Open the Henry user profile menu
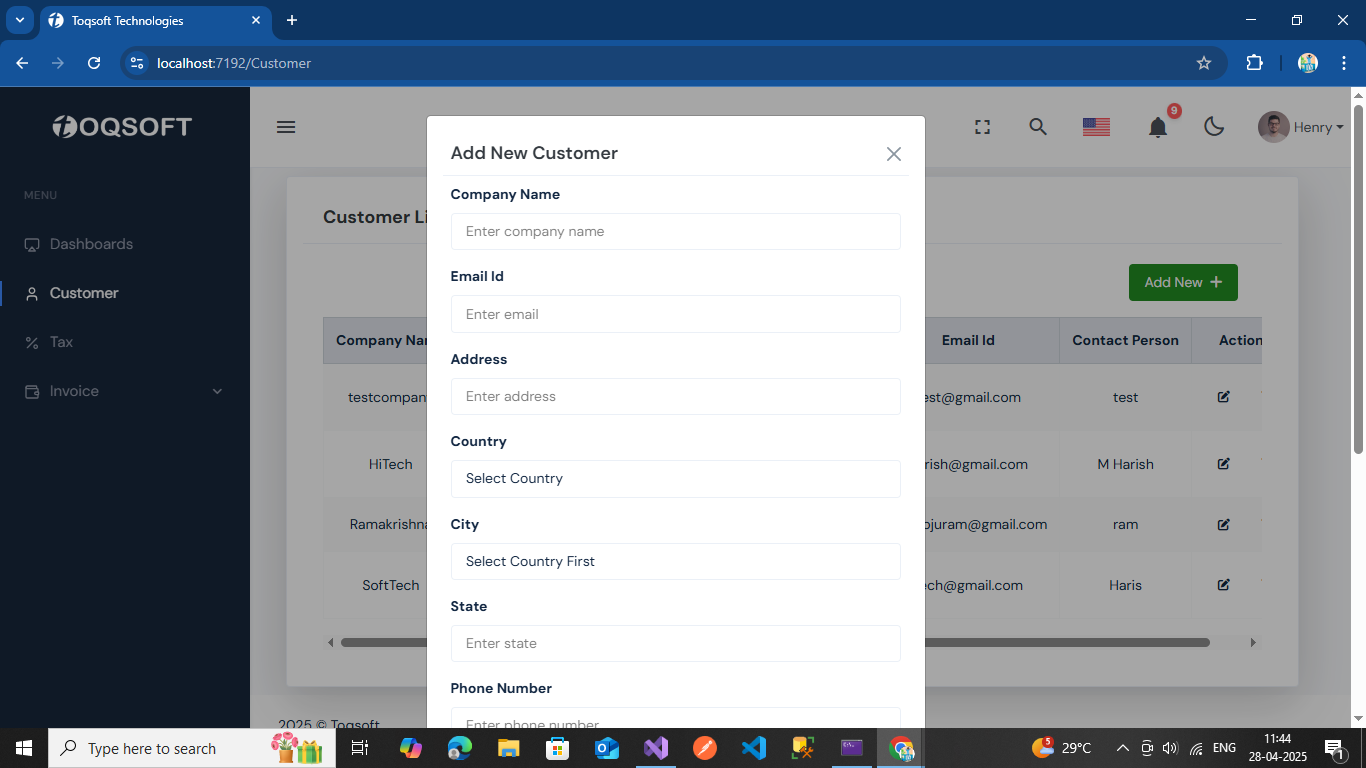The width and height of the screenshot is (1366, 768). pyautogui.click(x=1300, y=127)
